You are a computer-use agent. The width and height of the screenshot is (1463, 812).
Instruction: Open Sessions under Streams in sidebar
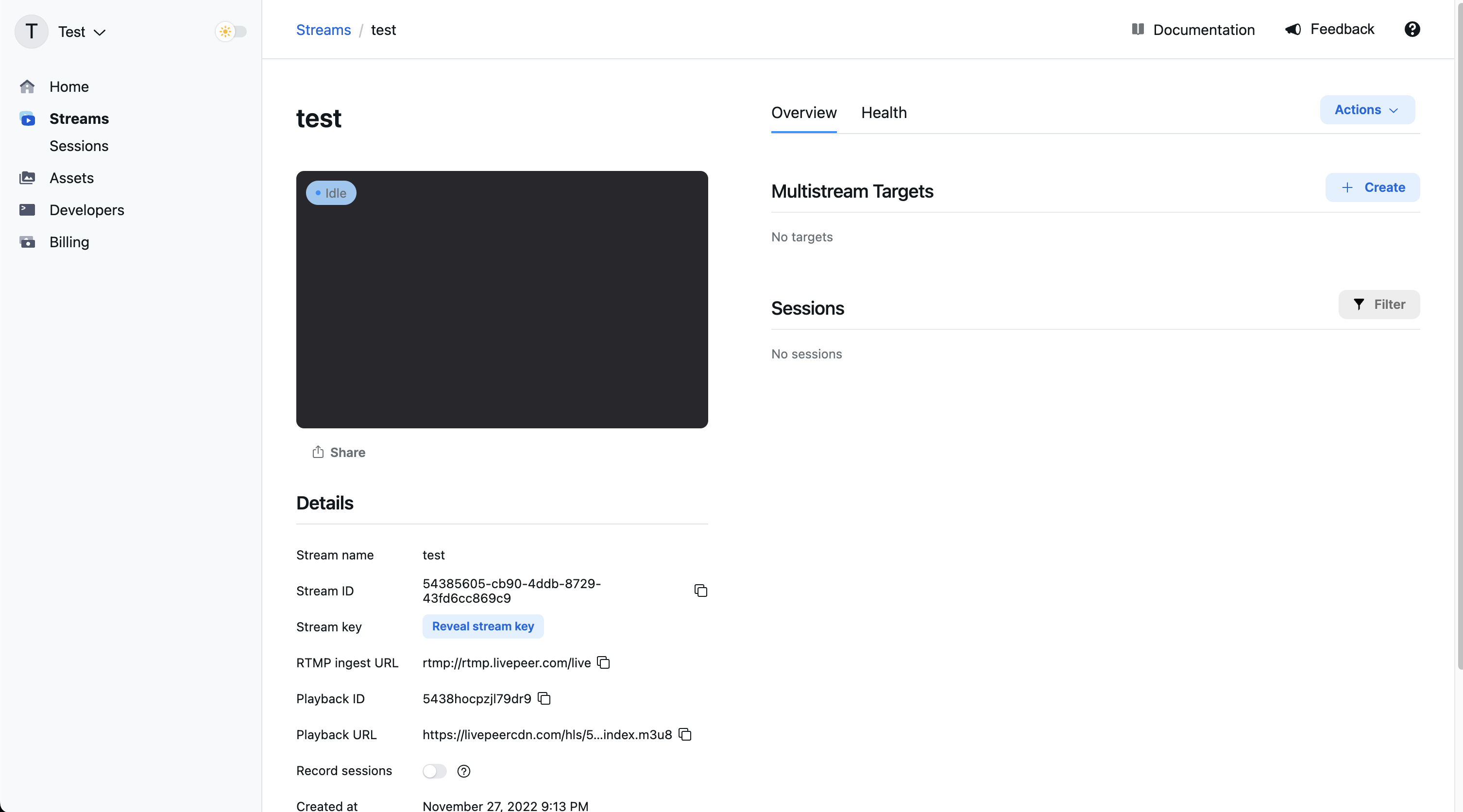coord(79,146)
